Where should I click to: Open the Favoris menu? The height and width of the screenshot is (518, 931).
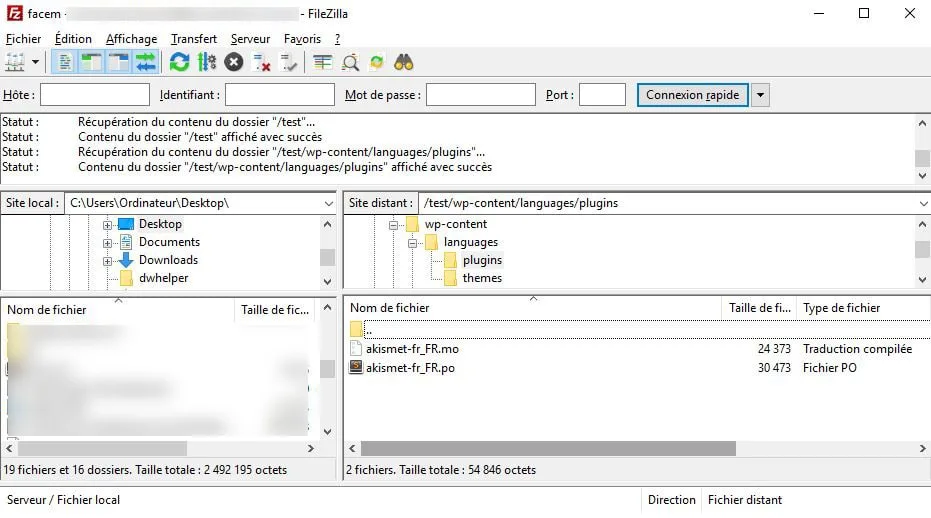pos(302,39)
